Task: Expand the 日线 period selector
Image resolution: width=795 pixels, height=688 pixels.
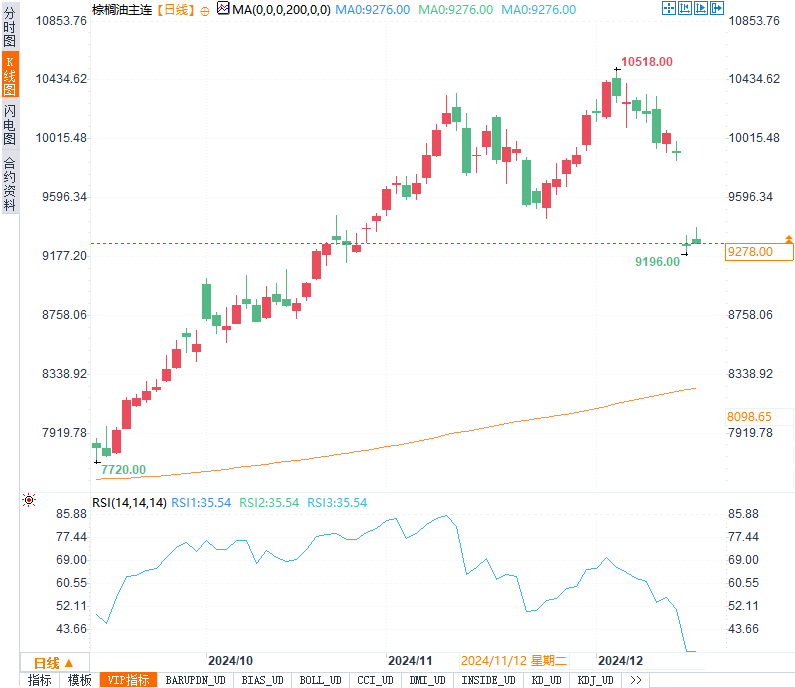Action: tap(54, 662)
